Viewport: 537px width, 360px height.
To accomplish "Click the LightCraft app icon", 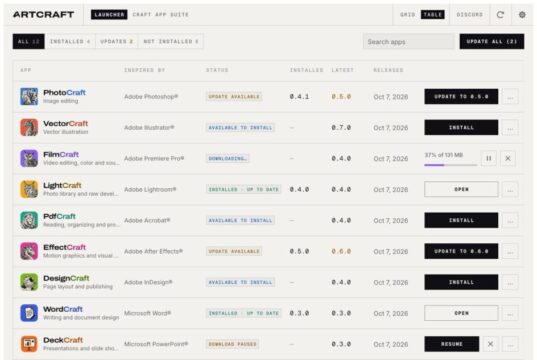I will click(29, 189).
